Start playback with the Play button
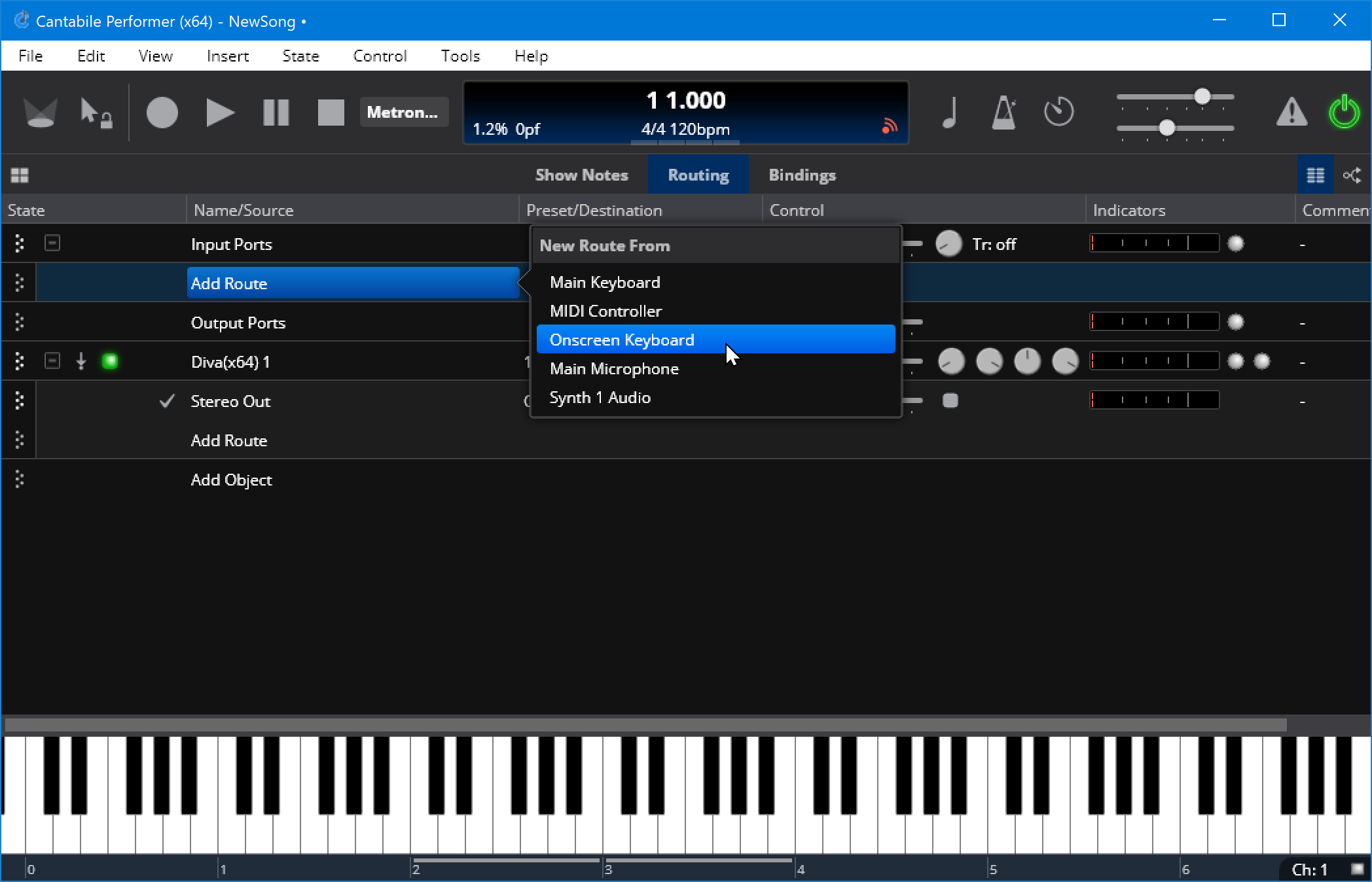The height and width of the screenshot is (882, 1372). tap(219, 113)
